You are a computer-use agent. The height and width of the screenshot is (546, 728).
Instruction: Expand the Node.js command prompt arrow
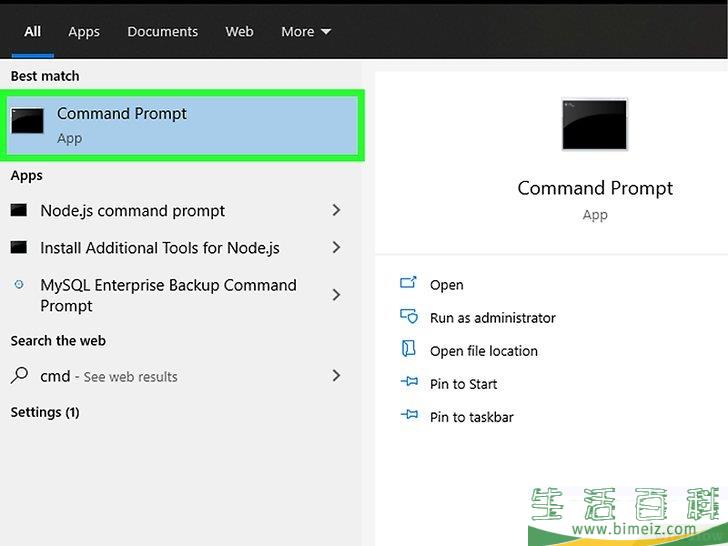(336, 210)
